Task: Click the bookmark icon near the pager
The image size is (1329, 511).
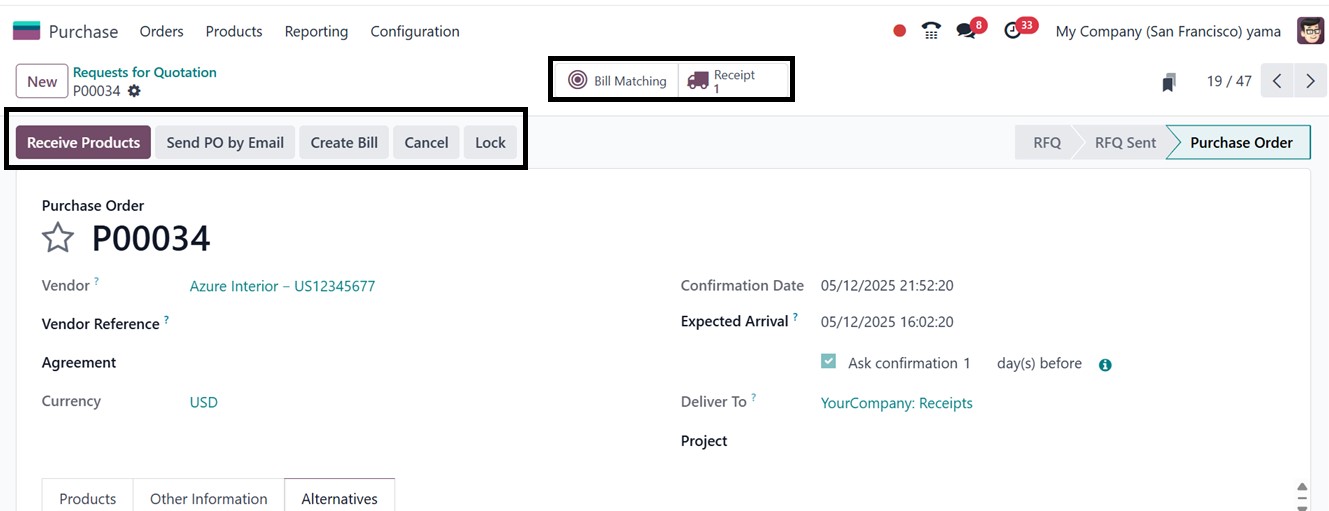Action: click(x=1169, y=82)
